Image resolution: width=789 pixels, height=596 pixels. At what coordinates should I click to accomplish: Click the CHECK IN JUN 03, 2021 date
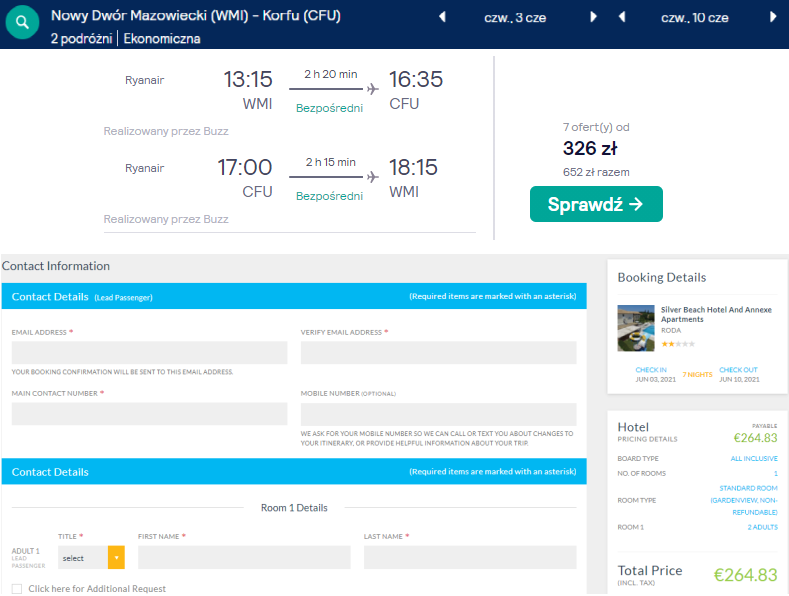click(x=655, y=375)
